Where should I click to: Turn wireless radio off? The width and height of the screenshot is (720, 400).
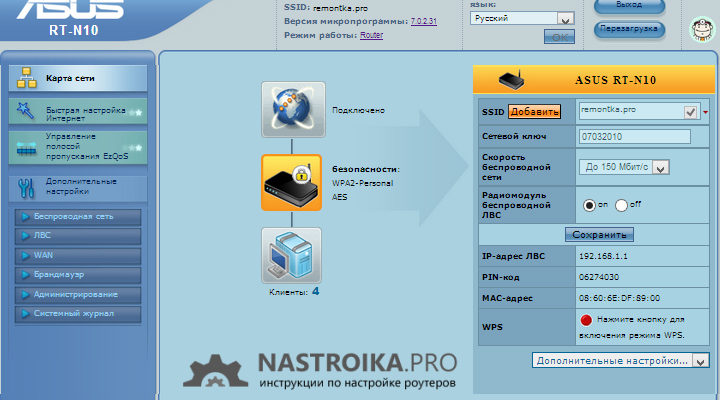pos(621,205)
